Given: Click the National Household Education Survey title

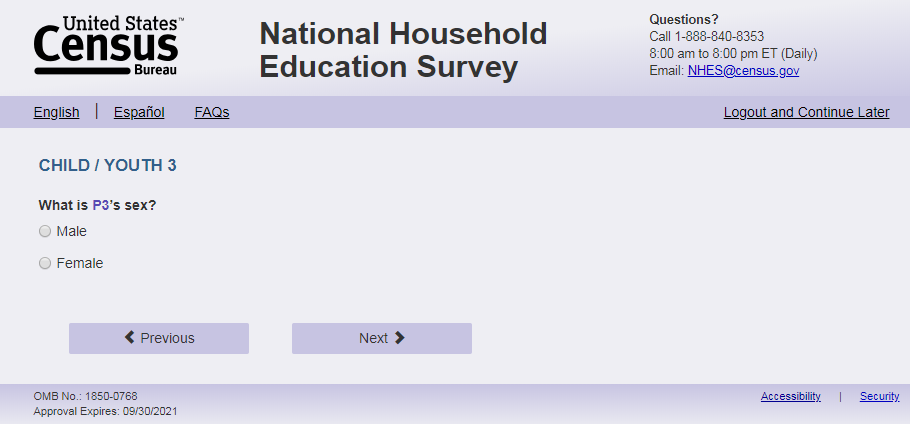Looking at the screenshot, I should click(403, 50).
